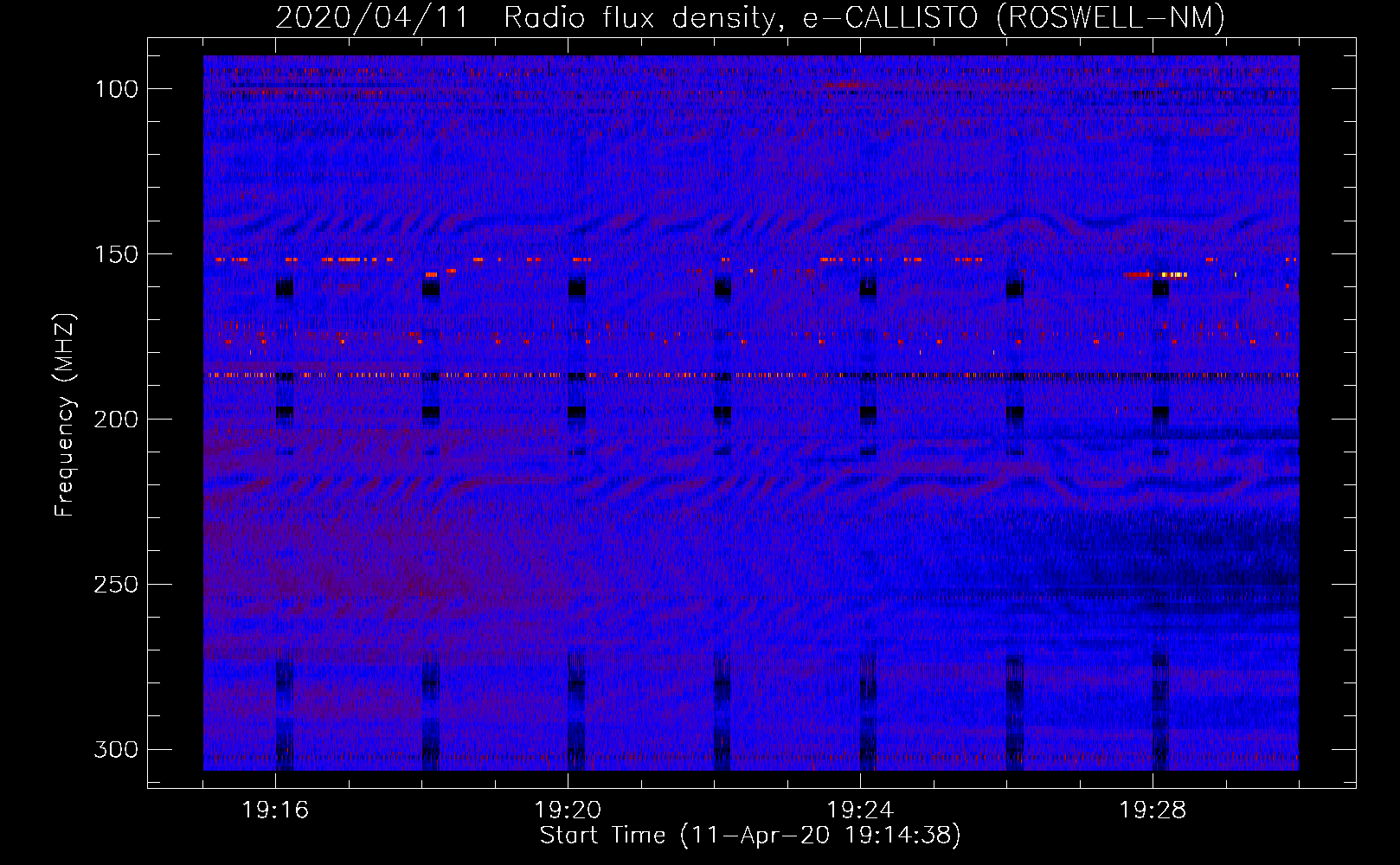Screen dimensions: 1400x865
Task: Click the 19:20 time axis label
Action: (x=568, y=811)
